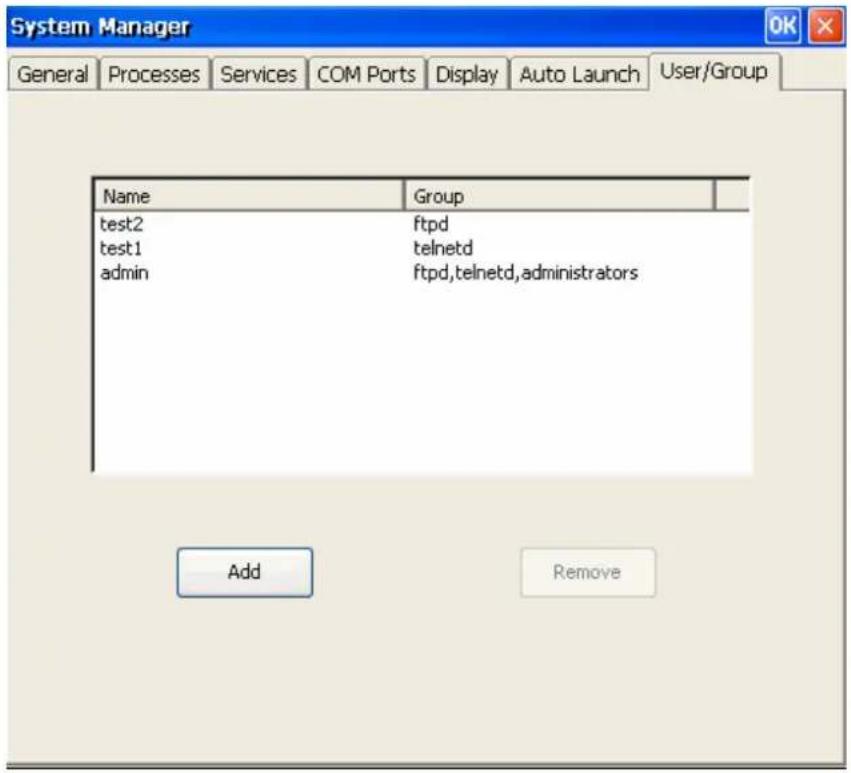The height and width of the screenshot is (773, 851).
Task: Click the Add button
Action: (x=245, y=572)
